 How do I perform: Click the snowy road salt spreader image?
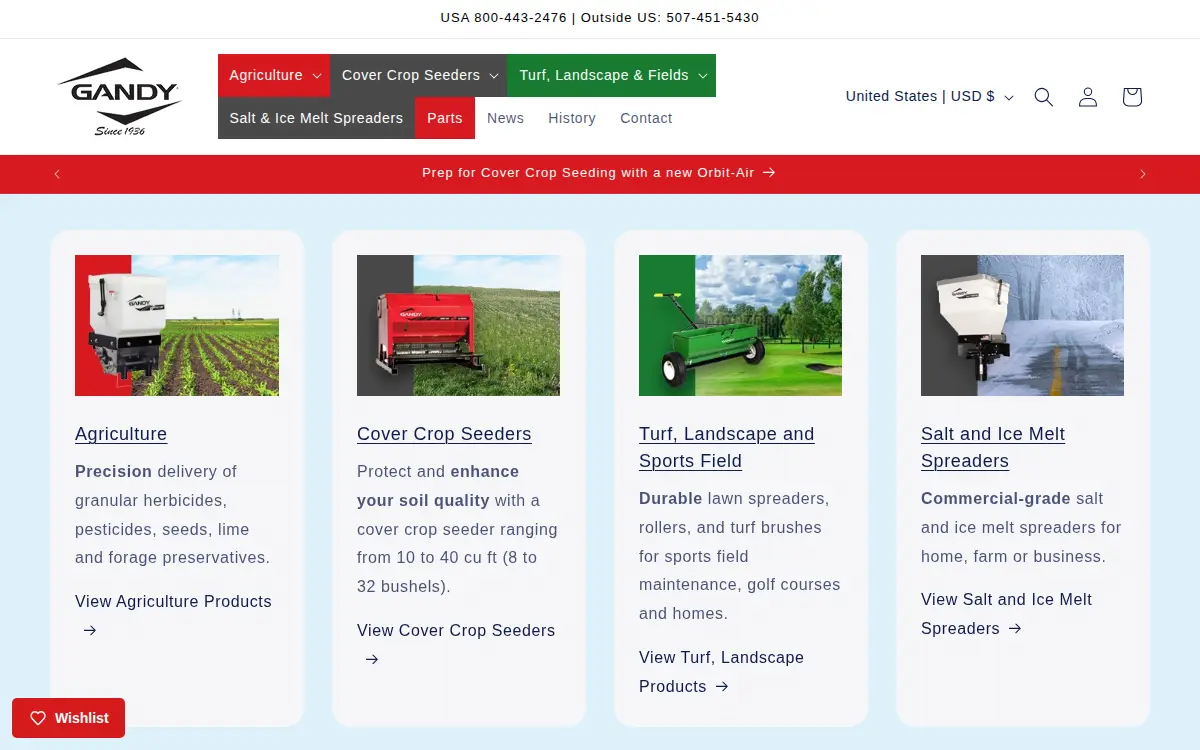click(x=1022, y=325)
